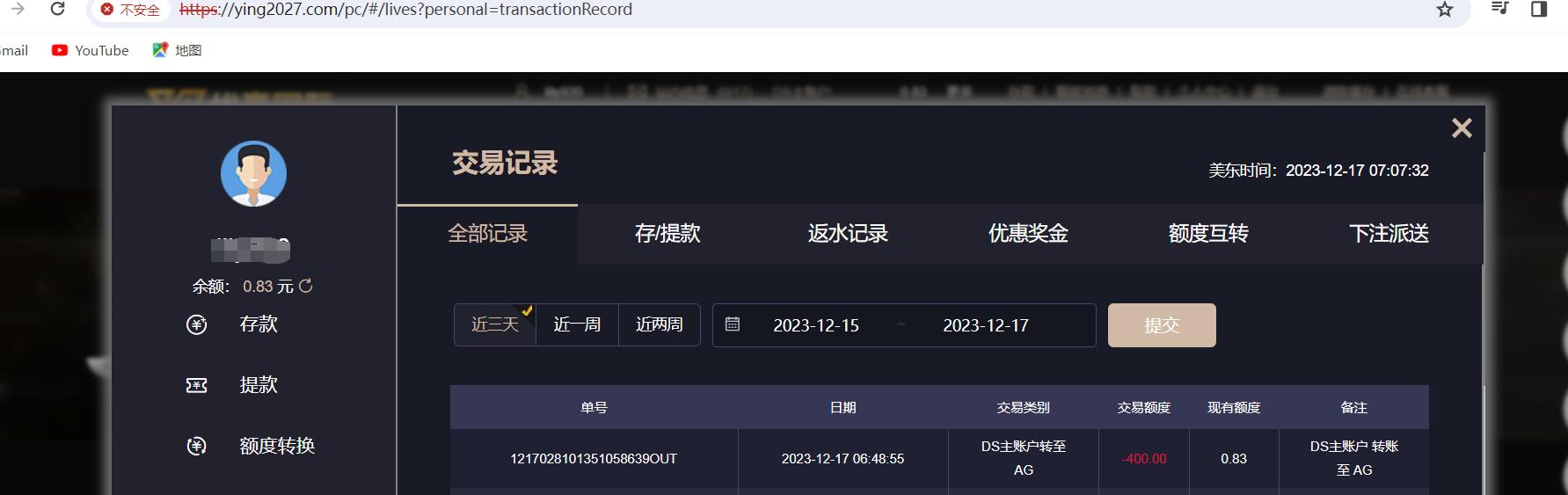1568x495 pixels.
Task: Select the 近三天 time range option
Action: (x=495, y=325)
